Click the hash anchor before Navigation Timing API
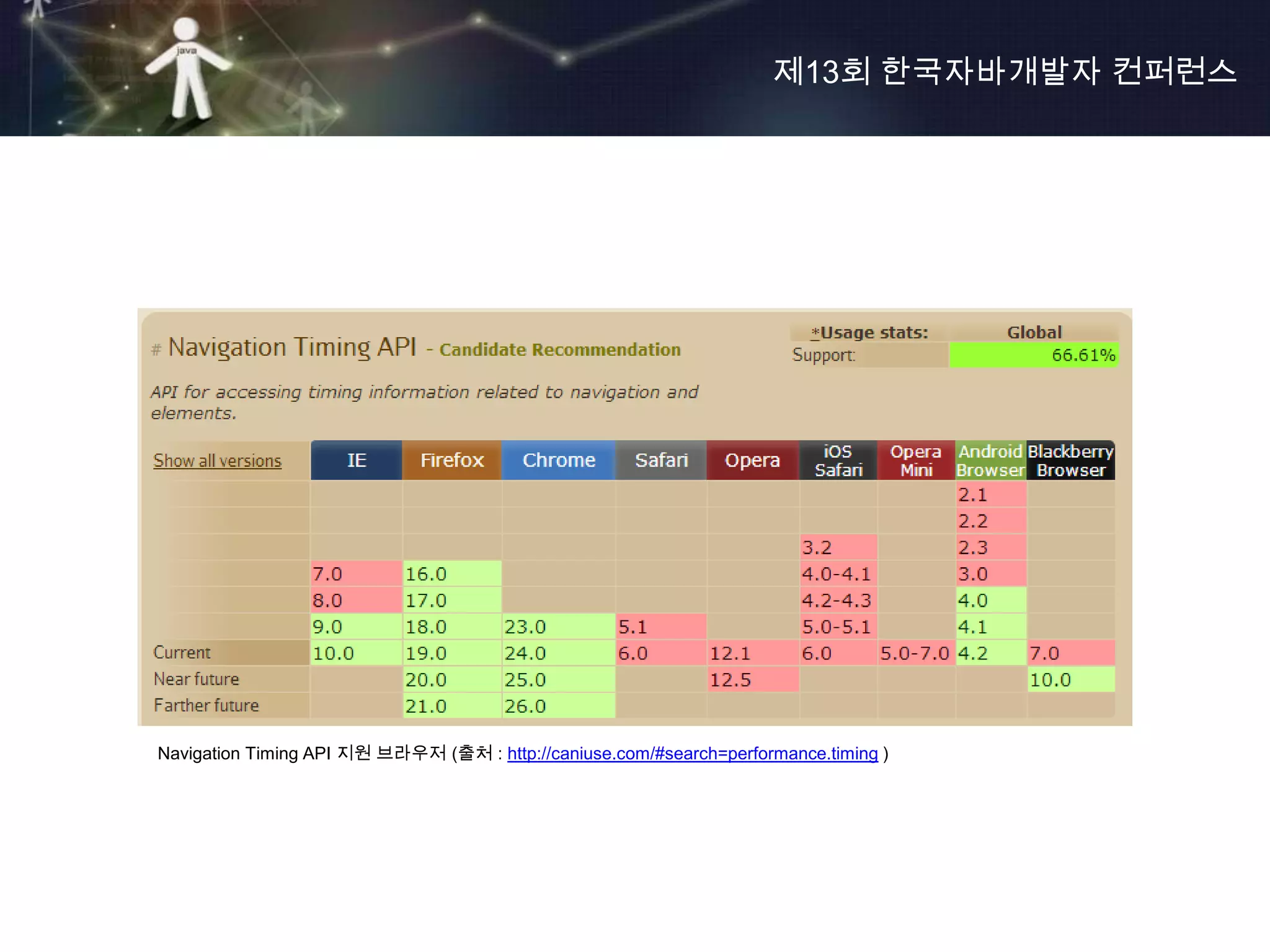The width and height of the screenshot is (1270, 952). pos(156,350)
